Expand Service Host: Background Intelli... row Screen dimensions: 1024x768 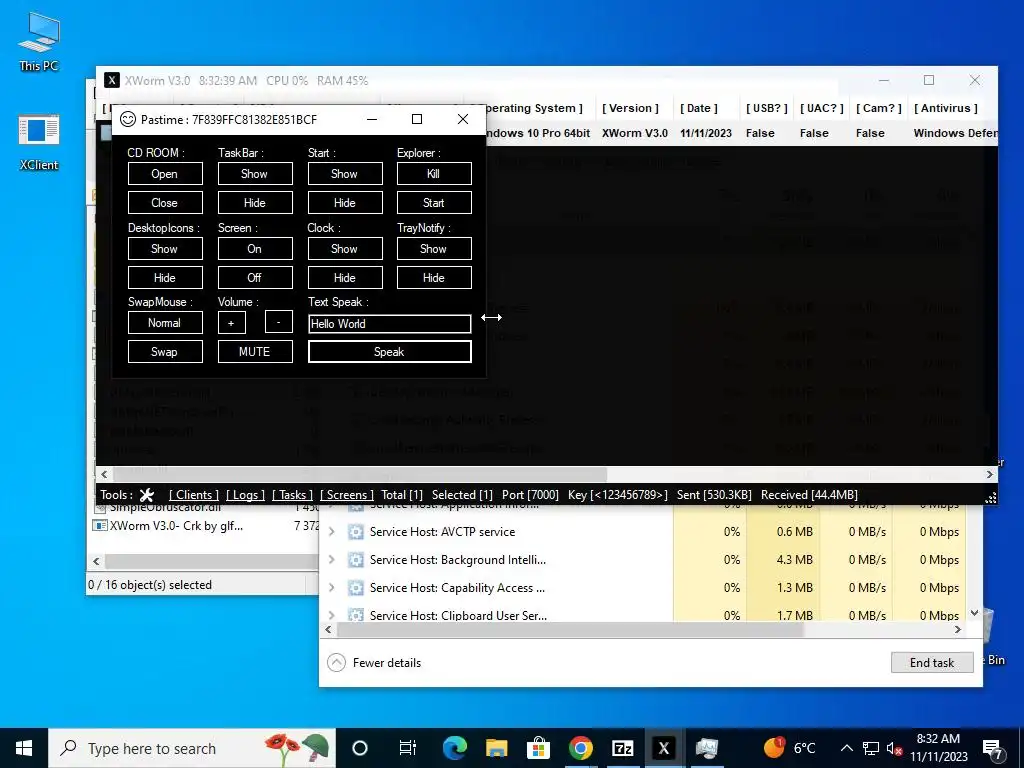click(x=332, y=560)
